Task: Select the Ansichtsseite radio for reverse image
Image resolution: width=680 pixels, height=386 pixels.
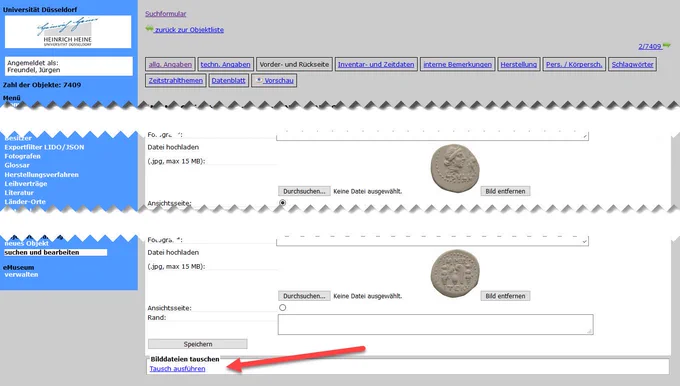Action: [283, 307]
